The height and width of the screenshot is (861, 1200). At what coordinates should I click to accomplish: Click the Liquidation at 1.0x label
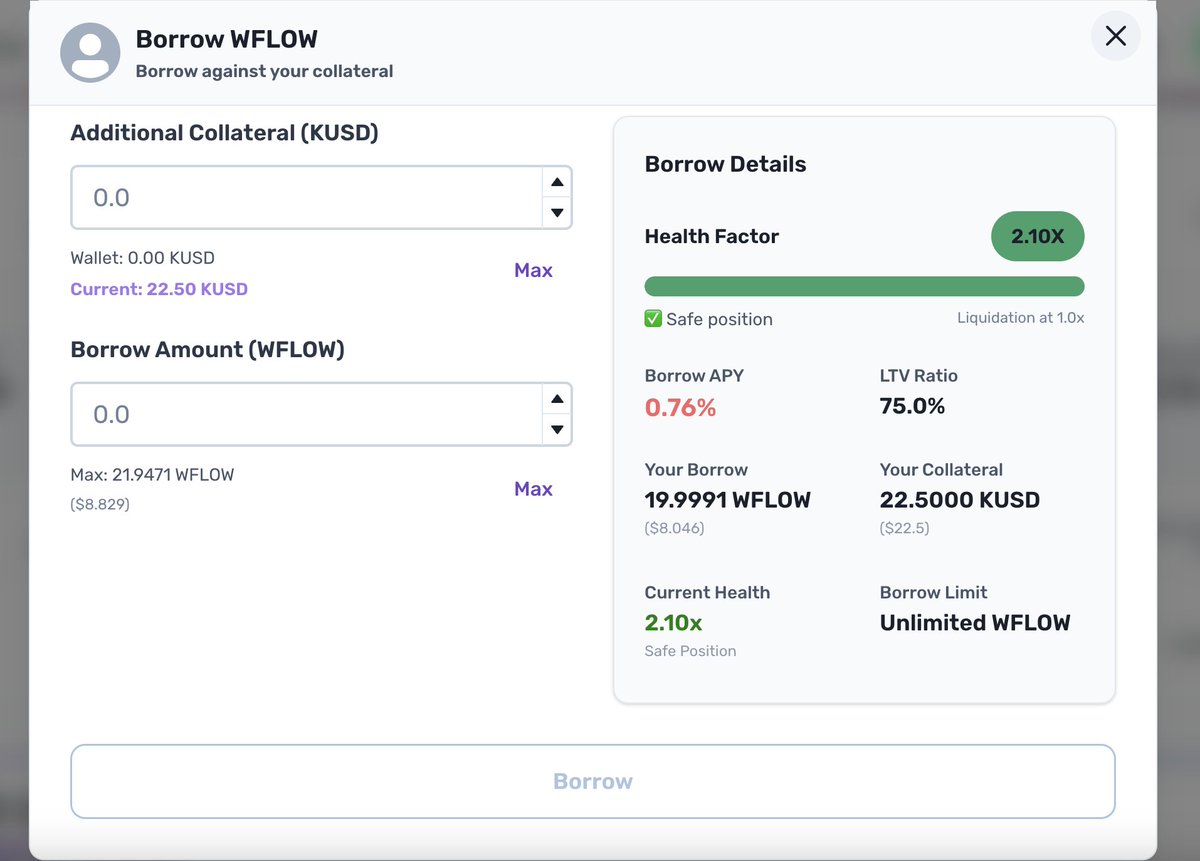point(1021,317)
